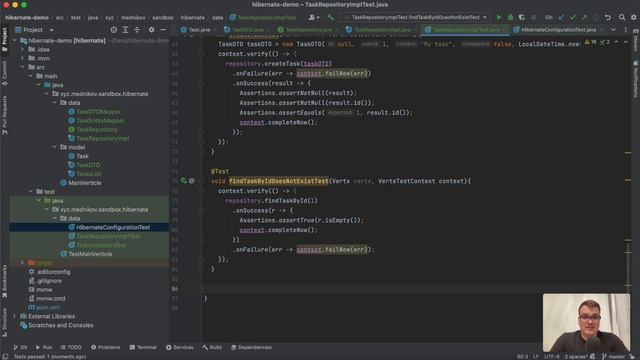Open Terminal tool window button

click(143, 347)
